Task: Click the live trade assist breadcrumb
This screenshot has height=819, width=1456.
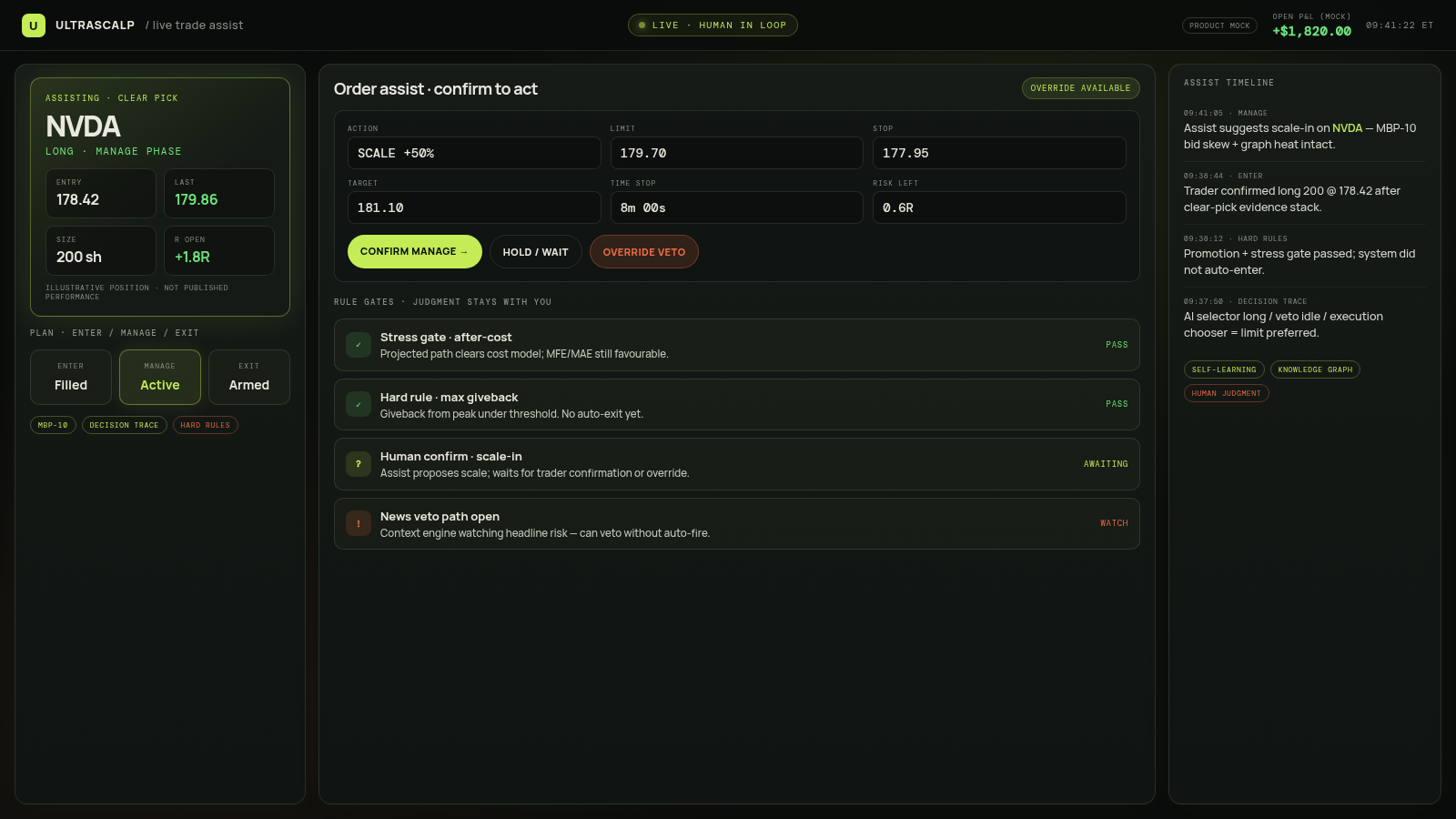Action: point(194,25)
